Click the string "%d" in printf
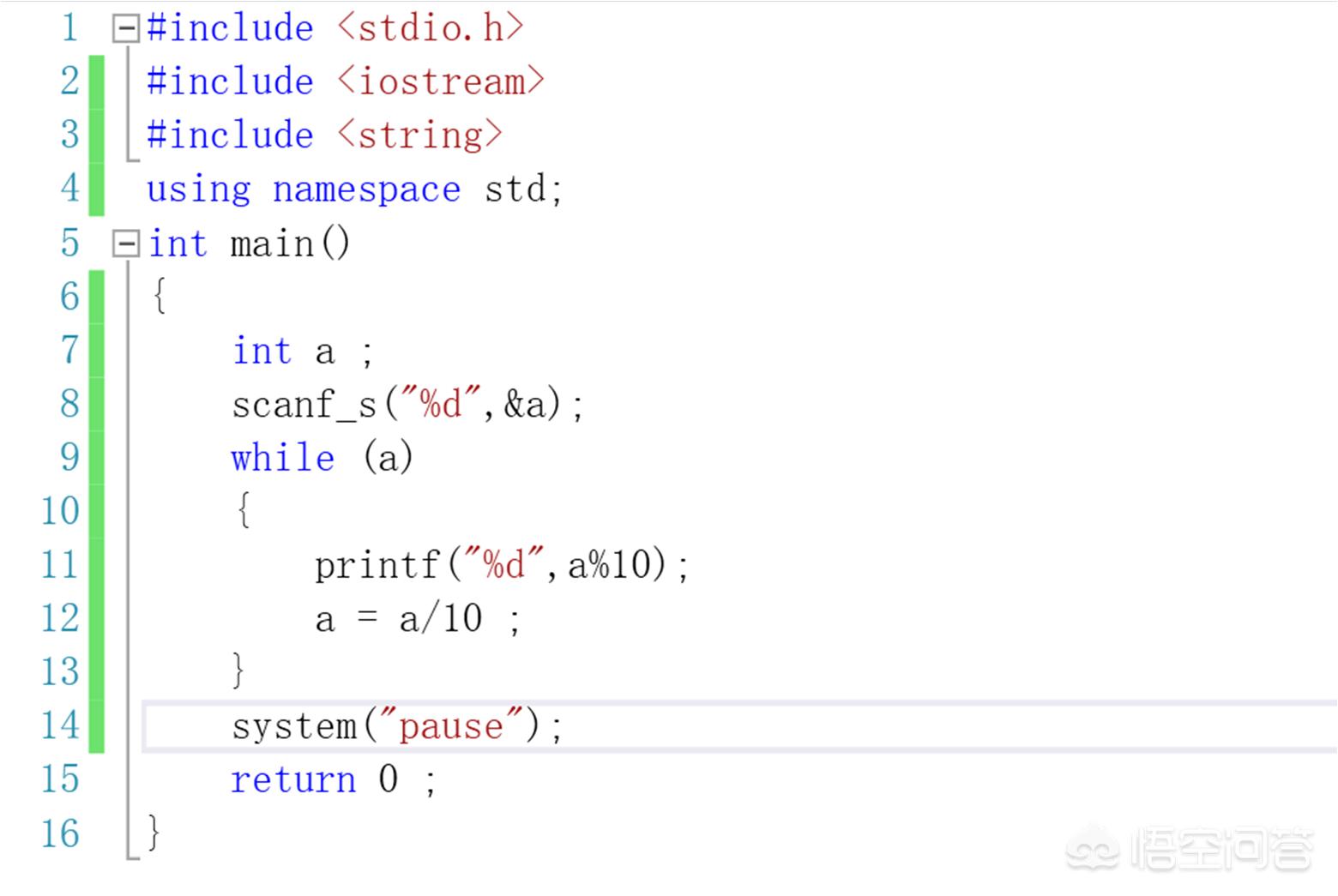Viewport: 1338px width, 896px height. click(502, 563)
